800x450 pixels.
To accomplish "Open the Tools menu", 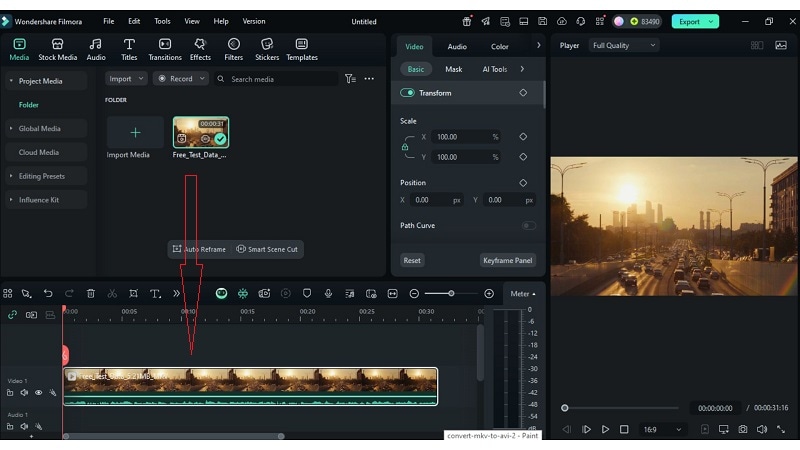I will pyautogui.click(x=162, y=21).
